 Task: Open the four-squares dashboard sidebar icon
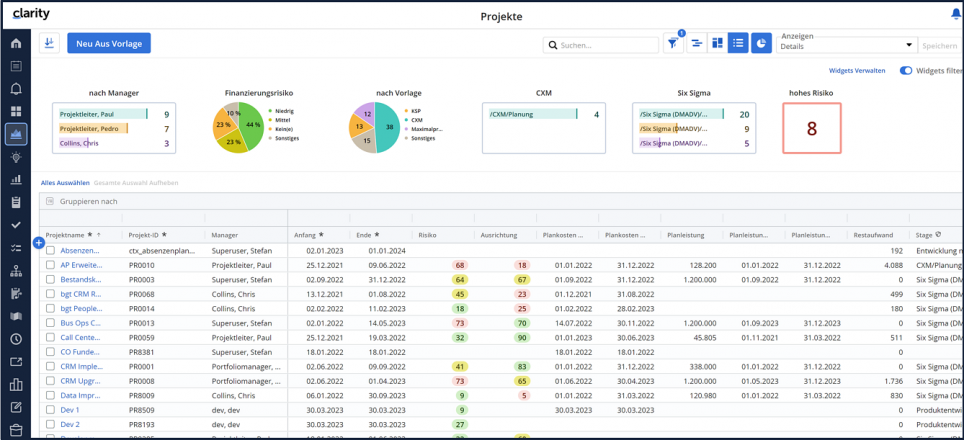coord(16,111)
